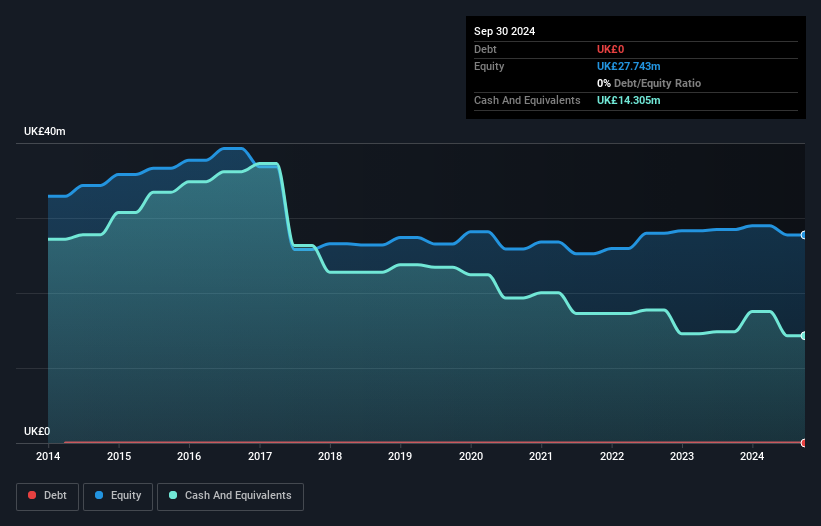The image size is (821, 526).
Task: Click the UK£14.305m cash value
Action: pos(628,100)
